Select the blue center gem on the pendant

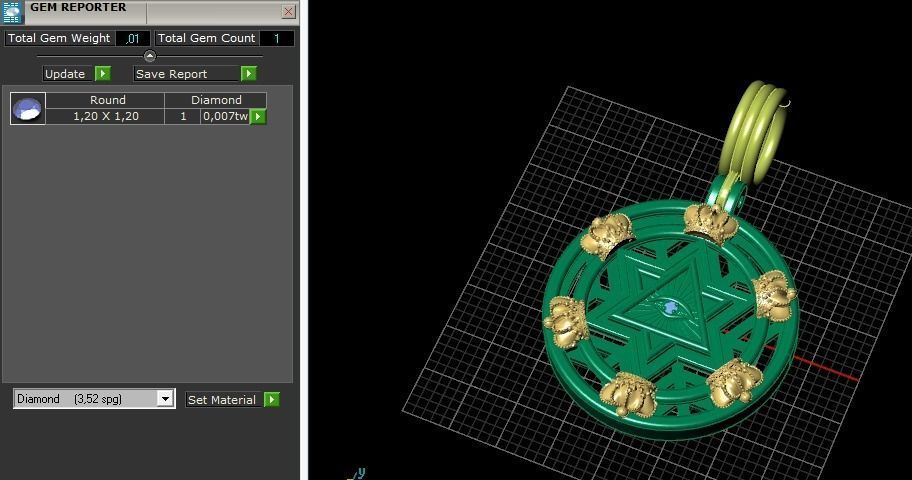[x=671, y=307]
